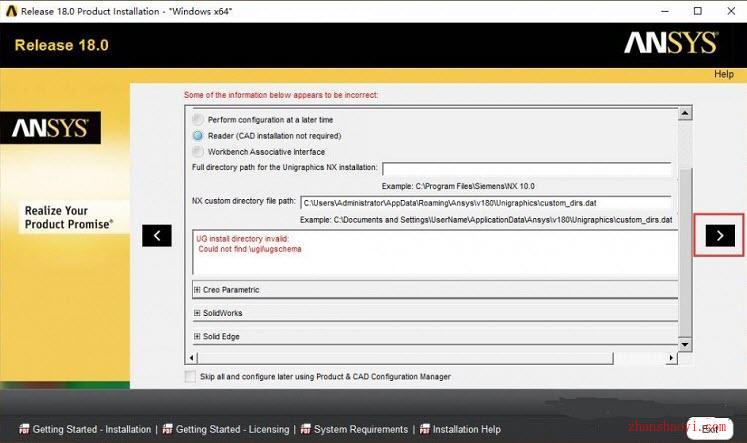Click the ANSYS title bar app icon

pyautogui.click(x=11, y=11)
